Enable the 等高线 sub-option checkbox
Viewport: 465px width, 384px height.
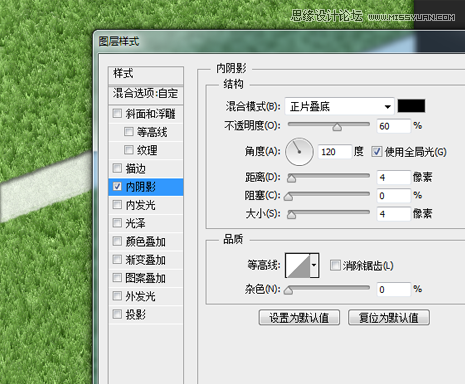(129, 132)
